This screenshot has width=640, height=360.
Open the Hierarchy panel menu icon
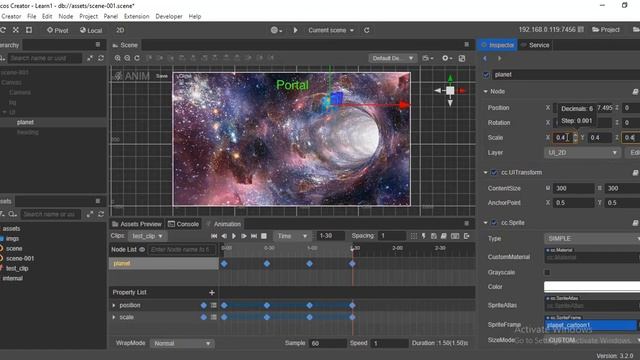point(98,44)
